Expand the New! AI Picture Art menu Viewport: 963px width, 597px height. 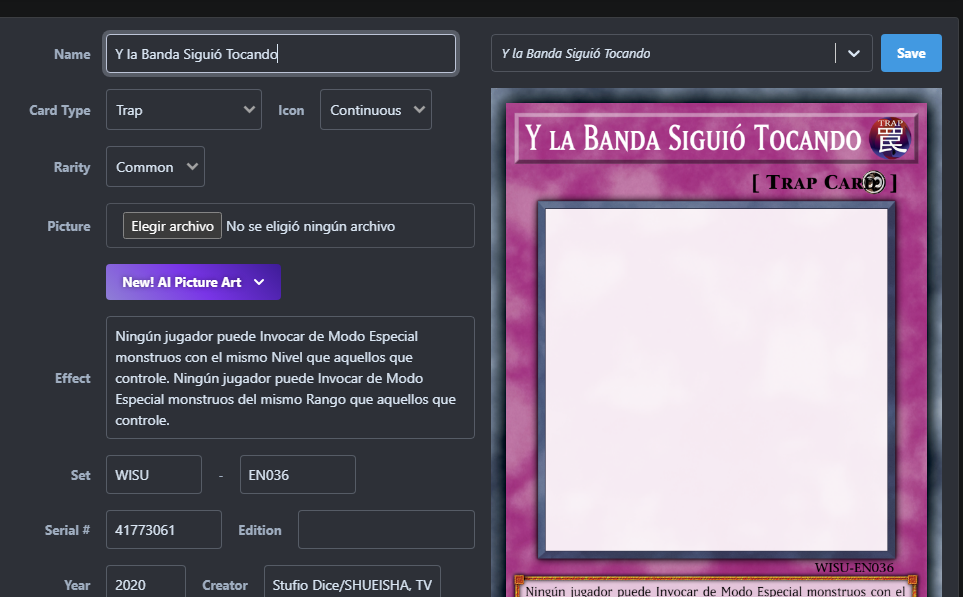tap(193, 282)
